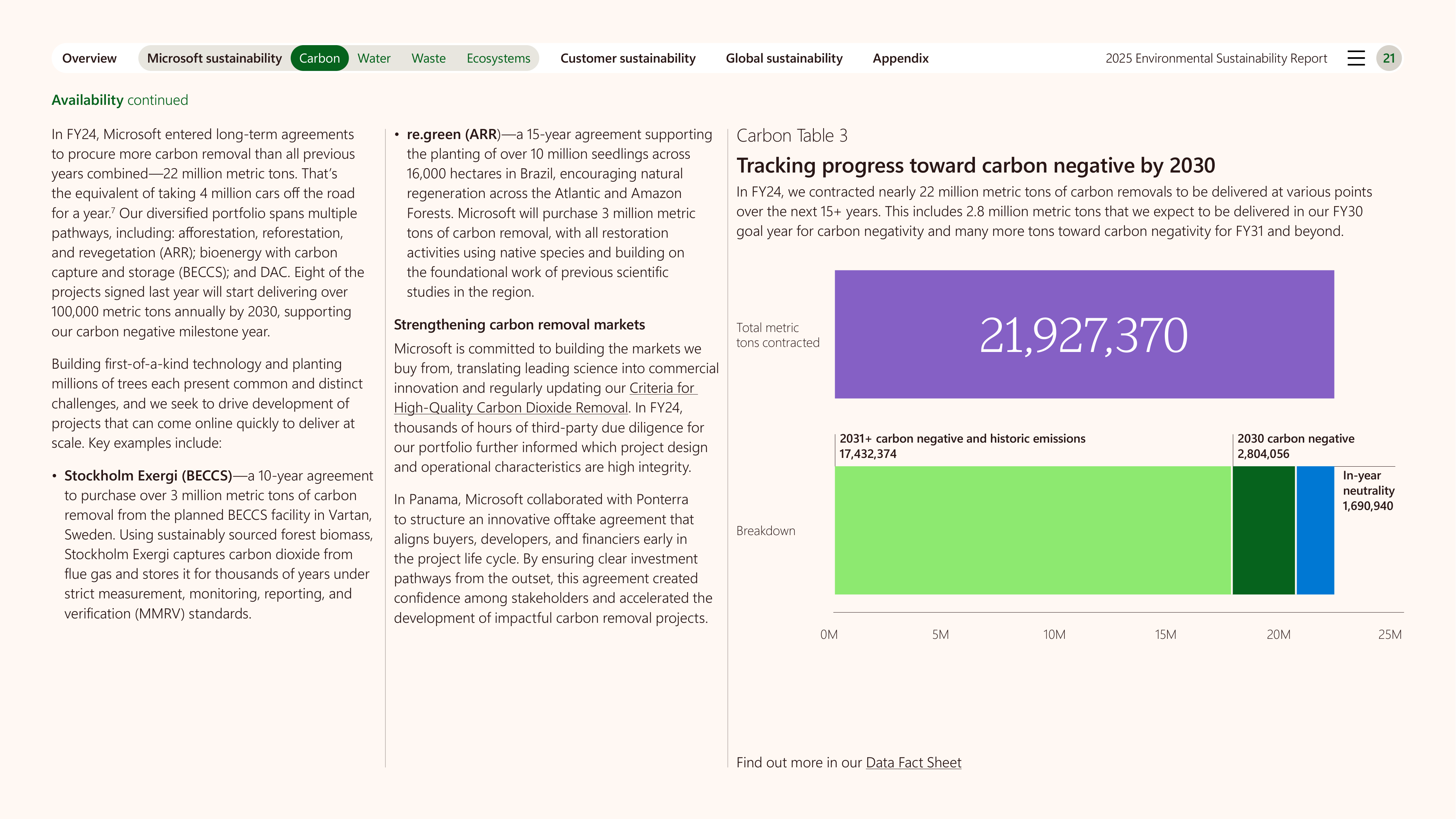This screenshot has width=1456, height=819.
Task: Click the Tracking progress toward carbon negative heading
Action: point(976,166)
